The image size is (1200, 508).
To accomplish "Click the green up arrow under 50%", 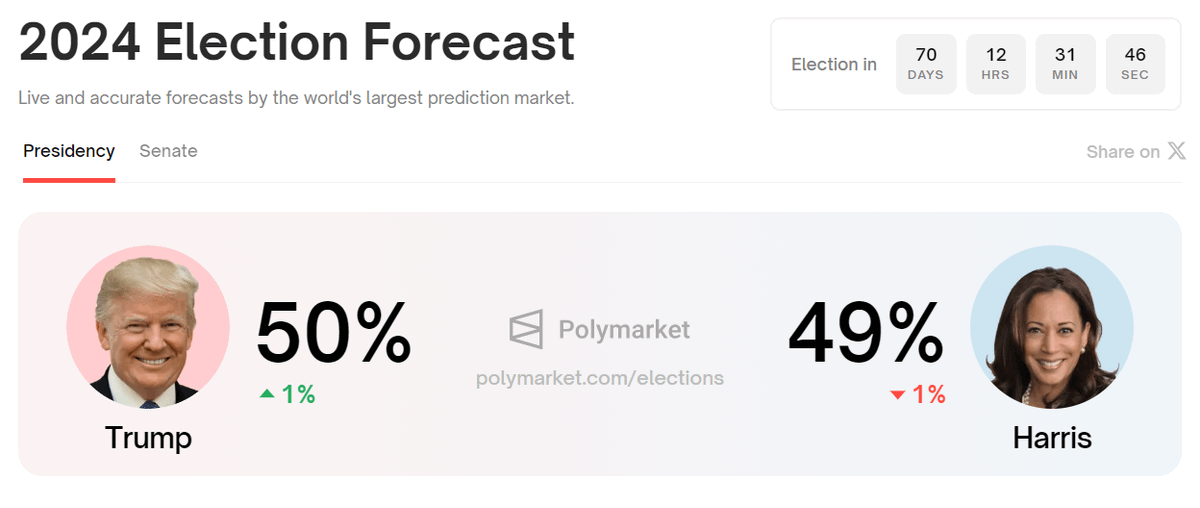I will pos(267,394).
